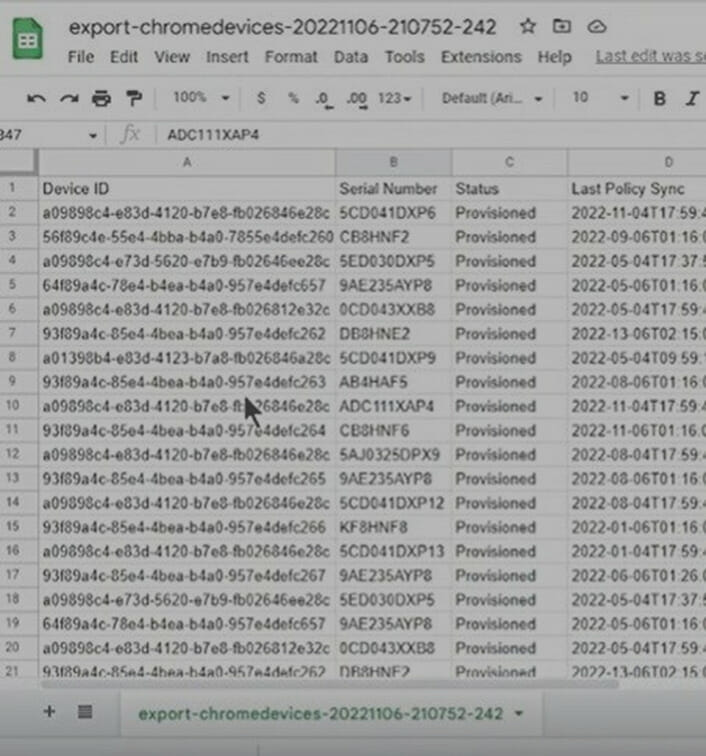Select device ID starting with 56f89c4e
The width and height of the screenshot is (706, 756).
187,237
